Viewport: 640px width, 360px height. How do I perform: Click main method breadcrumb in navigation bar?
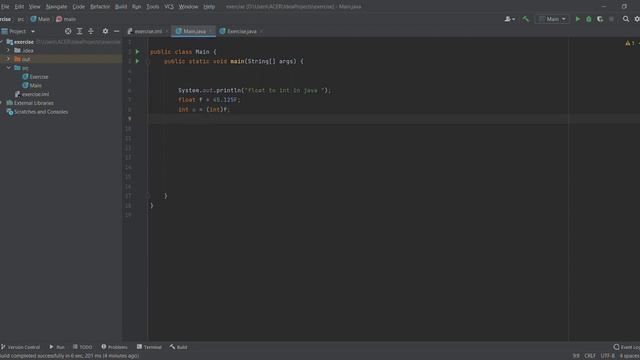[x=66, y=19]
